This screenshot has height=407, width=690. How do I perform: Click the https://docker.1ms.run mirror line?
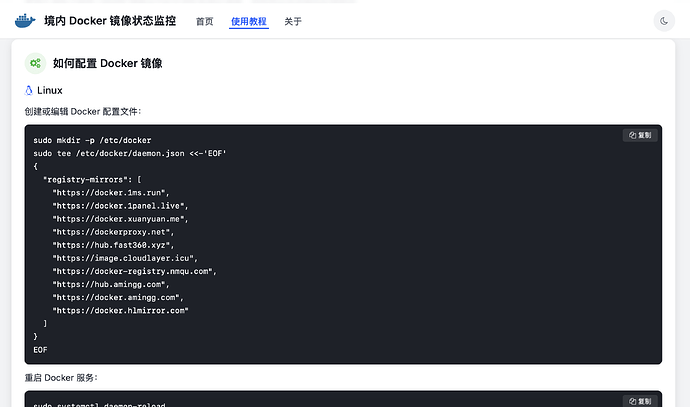[111, 193]
